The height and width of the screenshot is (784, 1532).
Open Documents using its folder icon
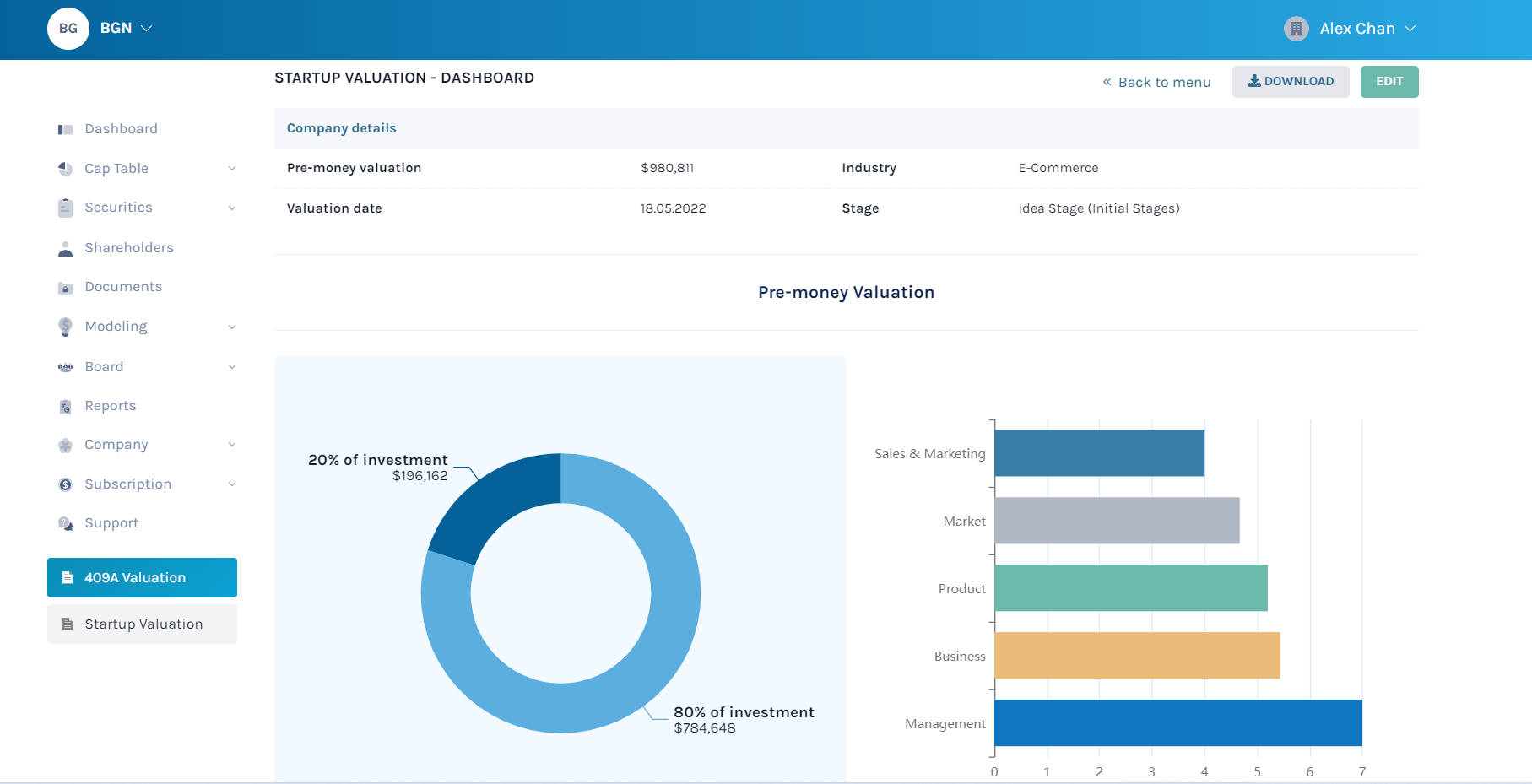(65, 287)
